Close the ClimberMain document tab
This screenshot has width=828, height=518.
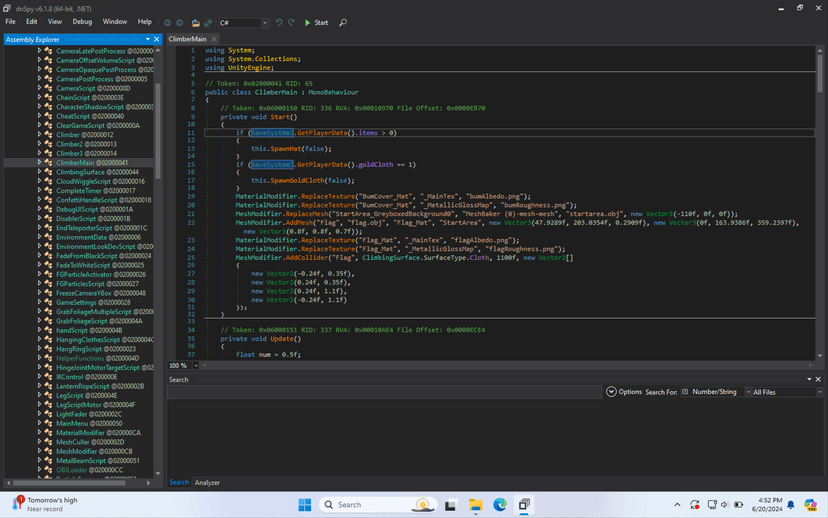[214, 39]
